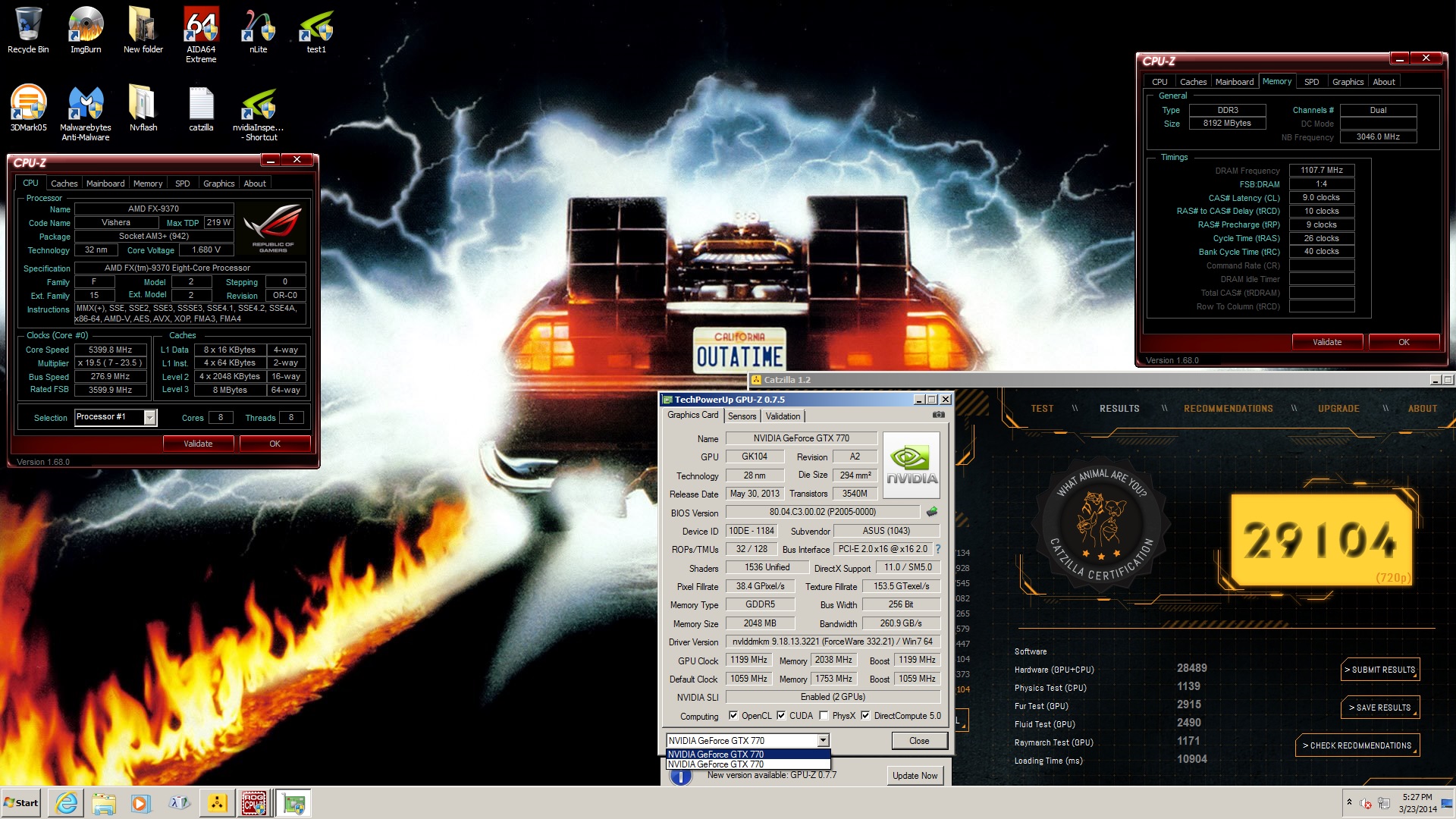Screen dimensions: 1456x819
Task: Click Validate in right CPU-Z memory window
Action: coord(1327,342)
